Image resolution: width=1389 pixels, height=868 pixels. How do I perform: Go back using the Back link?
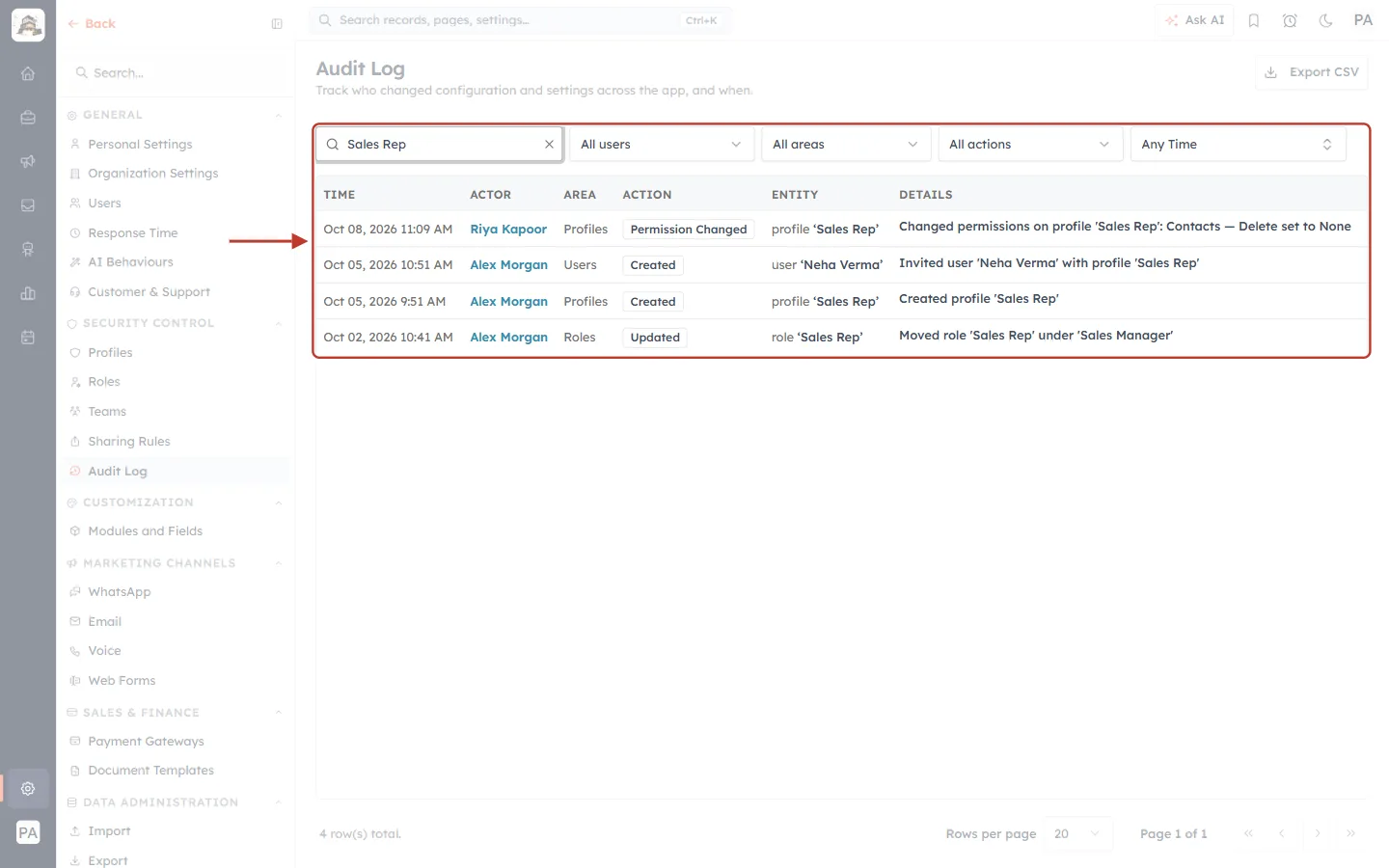coord(92,24)
